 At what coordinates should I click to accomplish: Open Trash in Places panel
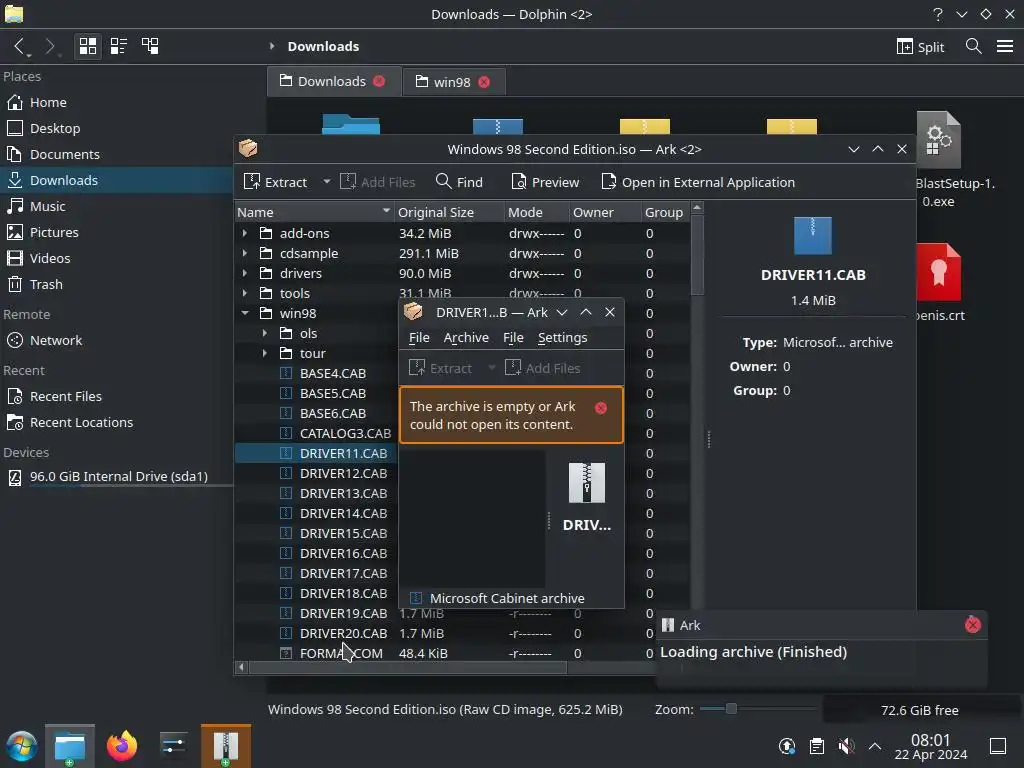117,284
